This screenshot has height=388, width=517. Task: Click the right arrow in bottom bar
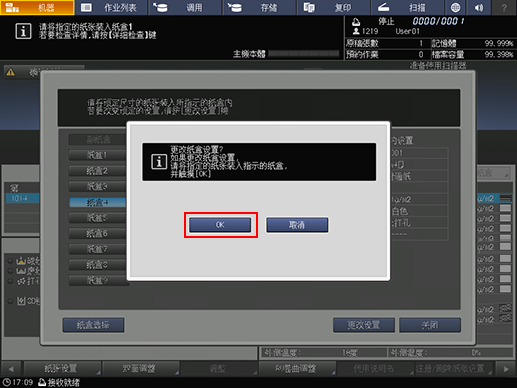pos(506,369)
